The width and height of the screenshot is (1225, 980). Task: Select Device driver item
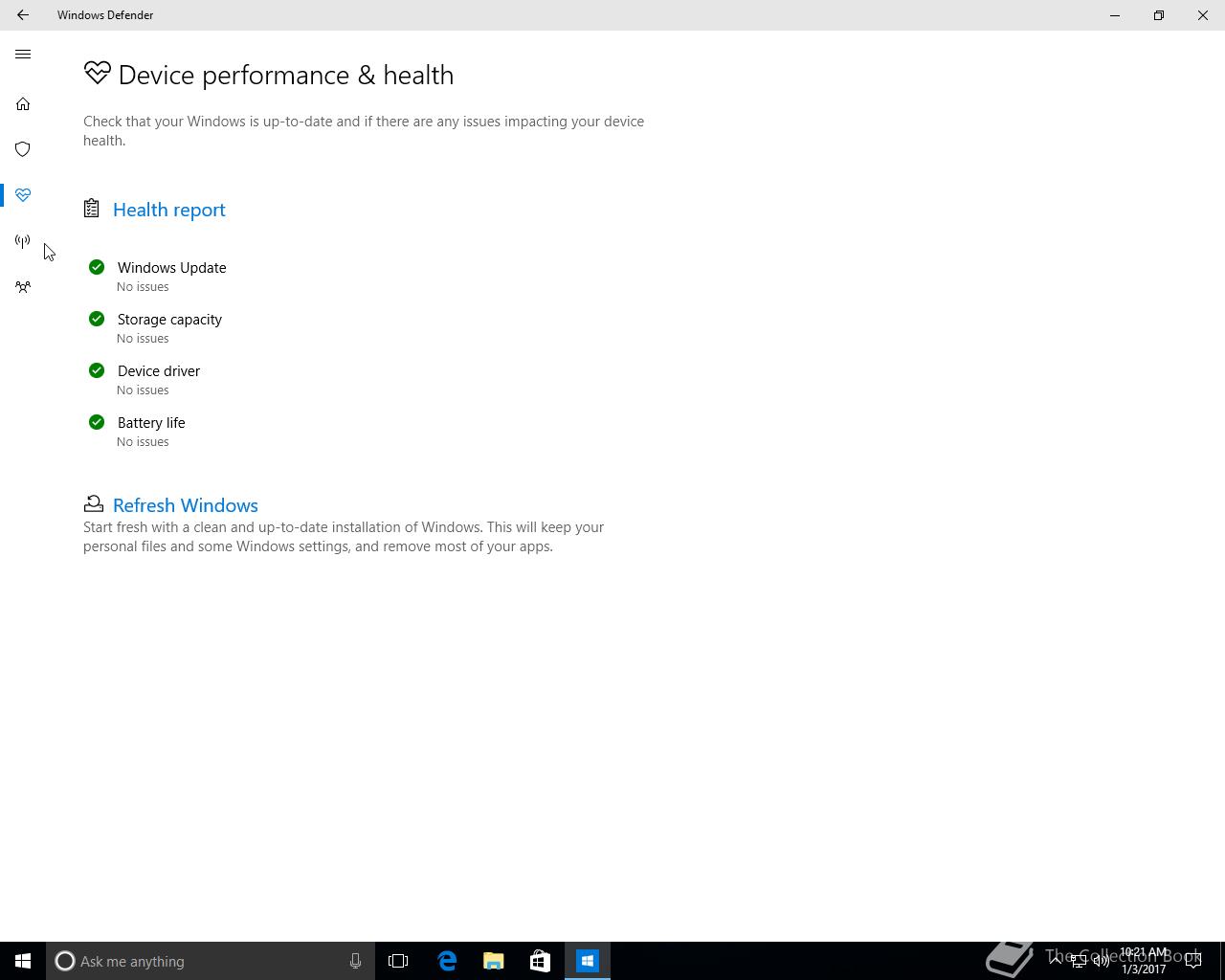(x=159, y=371)
